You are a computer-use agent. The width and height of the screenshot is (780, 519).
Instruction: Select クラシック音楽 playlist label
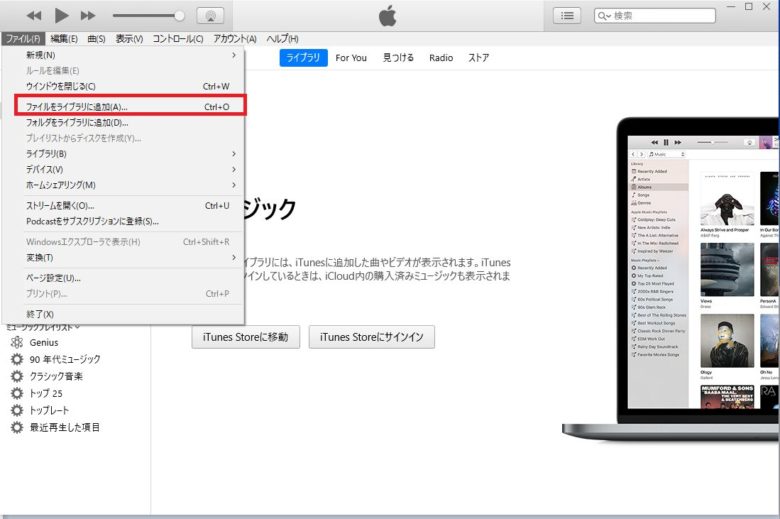coord(56,376)
